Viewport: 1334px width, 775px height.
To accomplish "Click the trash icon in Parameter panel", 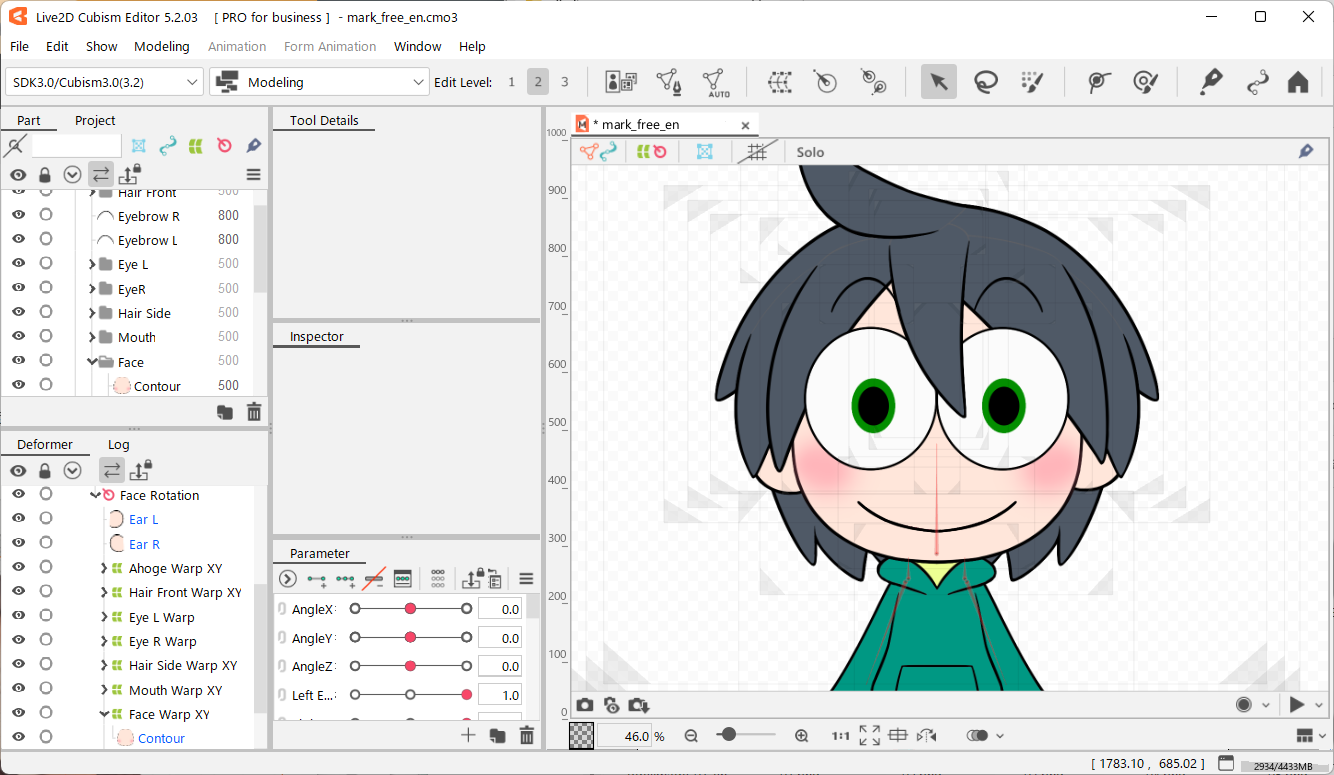I will [x=527, y=736].
